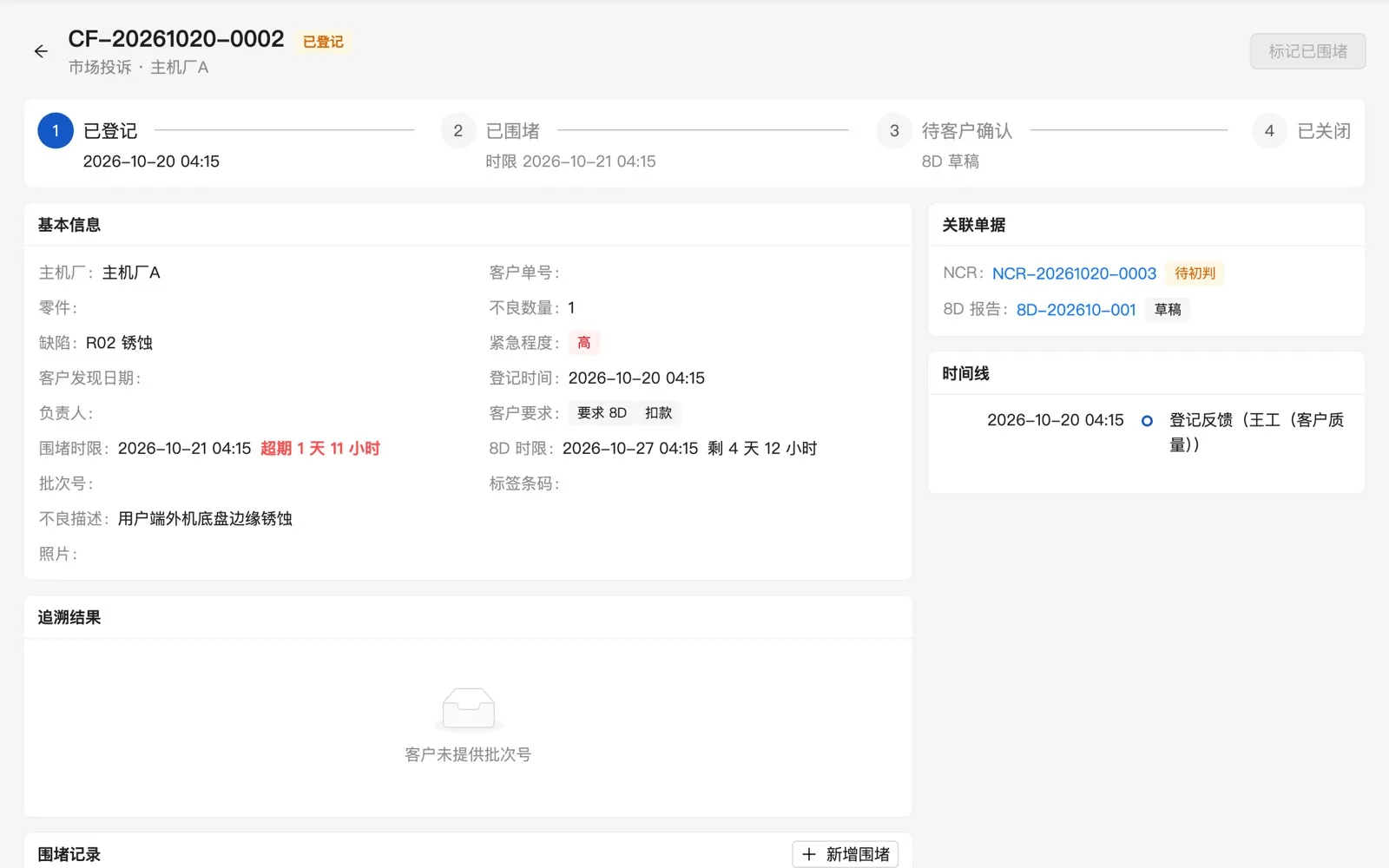Click the 8D 时限 value 2026-10-27 04:15
This screenshot has height=868, width=1389.
point(630,449)
